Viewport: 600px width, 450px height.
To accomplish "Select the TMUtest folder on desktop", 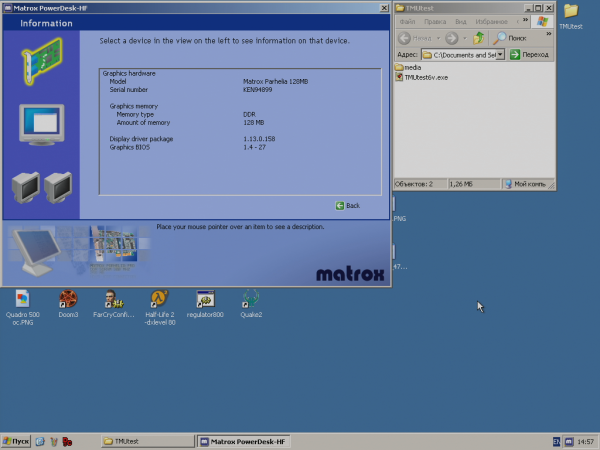I will (571, 16).
